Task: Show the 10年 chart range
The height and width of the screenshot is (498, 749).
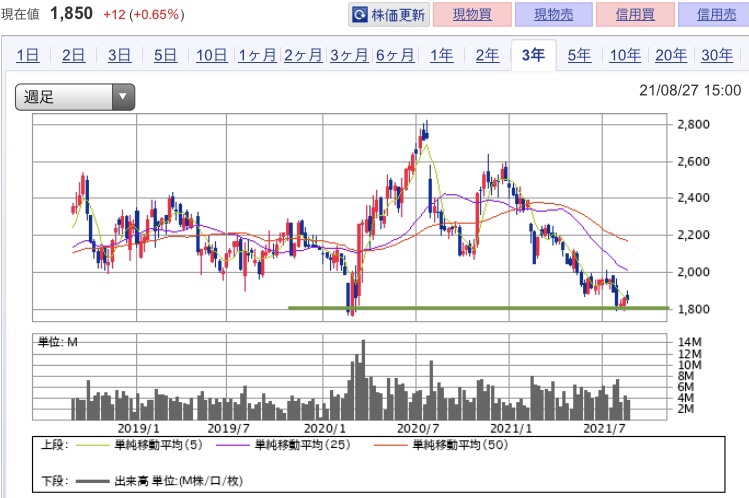Action: (625, 55)
